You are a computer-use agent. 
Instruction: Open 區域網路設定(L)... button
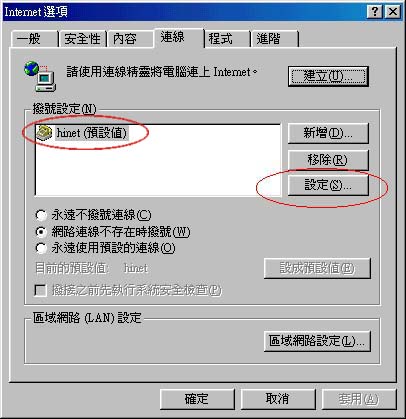(317, 341)
